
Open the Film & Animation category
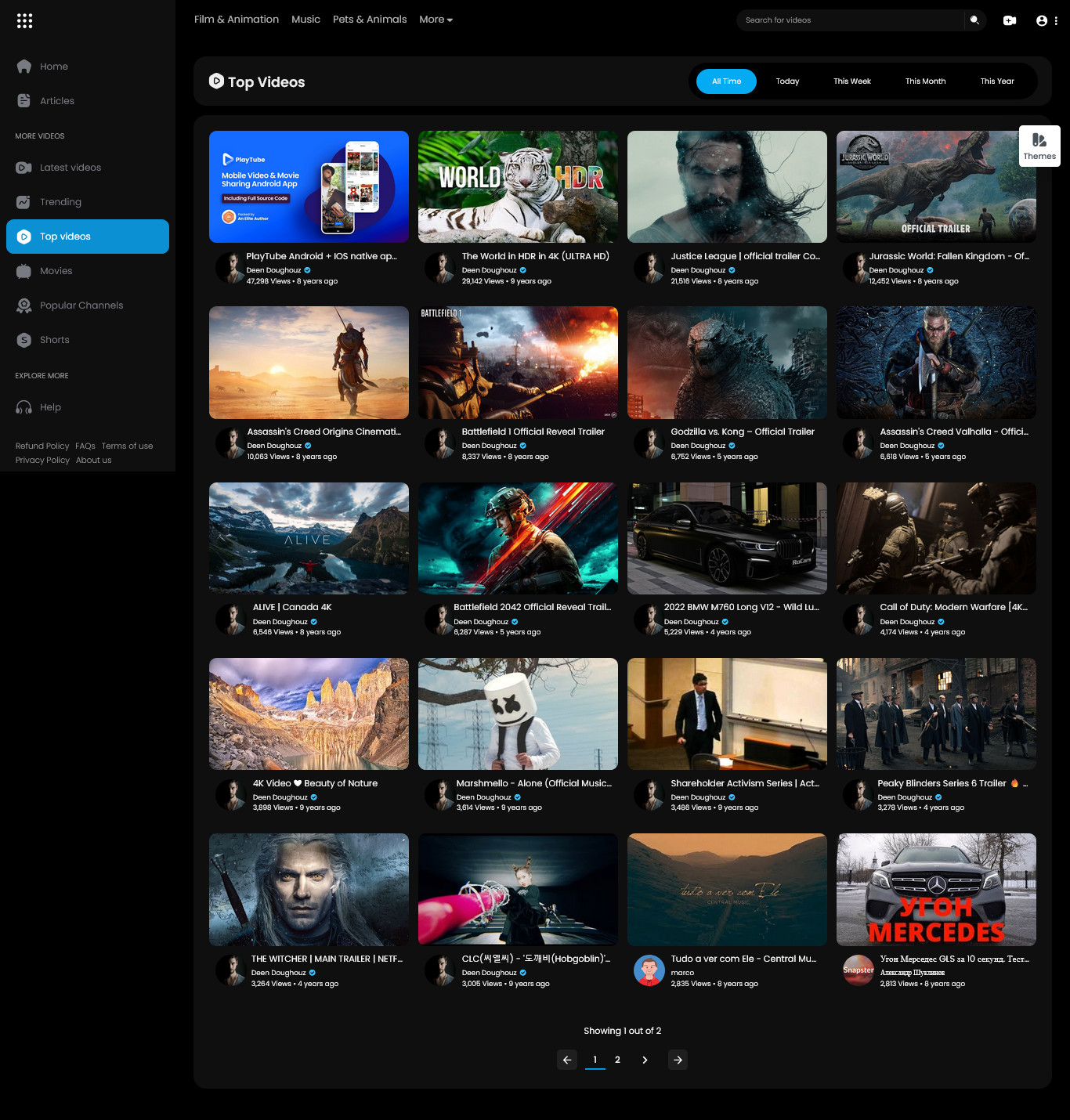[237, 20]
